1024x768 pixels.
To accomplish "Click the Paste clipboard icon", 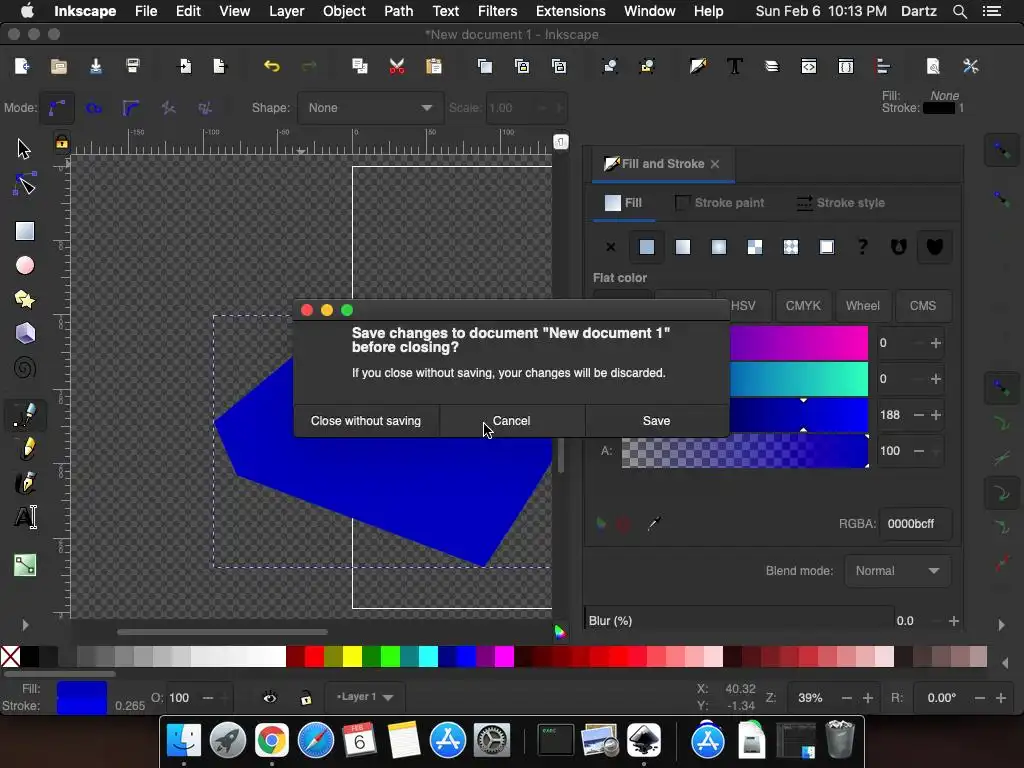I will 434,66.
